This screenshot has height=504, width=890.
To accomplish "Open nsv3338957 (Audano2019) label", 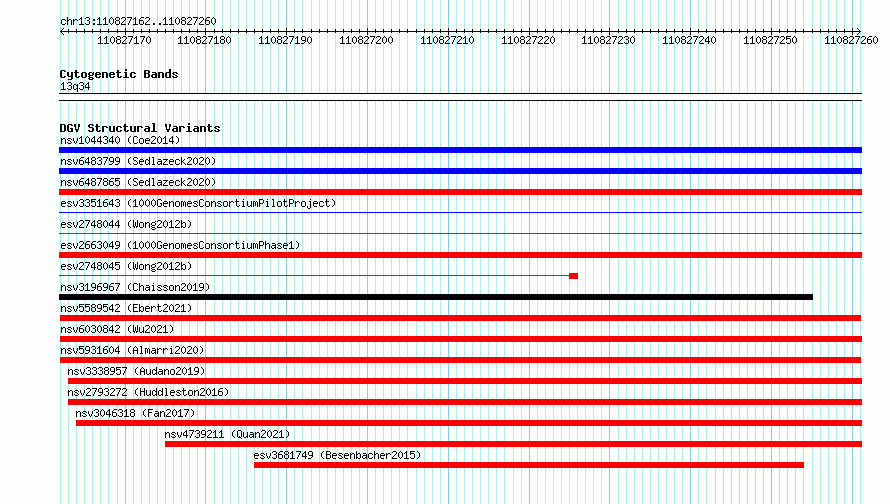I will pos(136,371).
